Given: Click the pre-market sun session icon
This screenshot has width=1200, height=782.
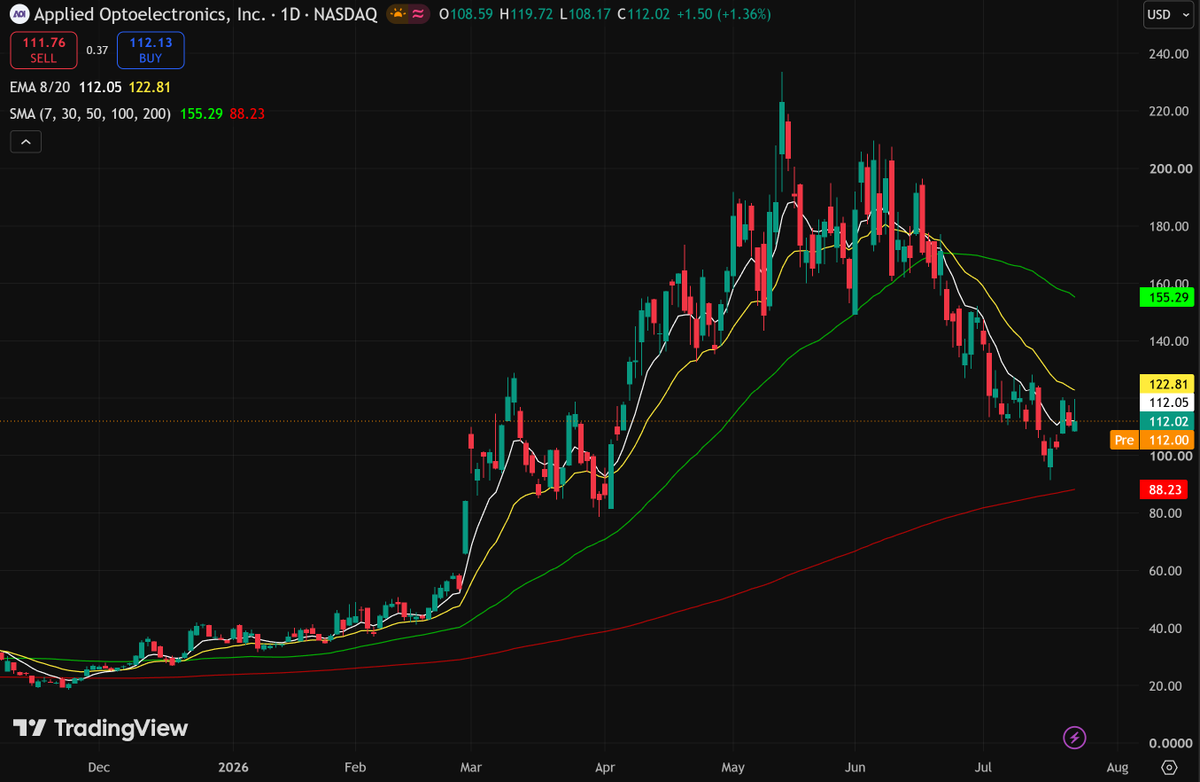Looking at the screenshot, I should coord(399,15).
